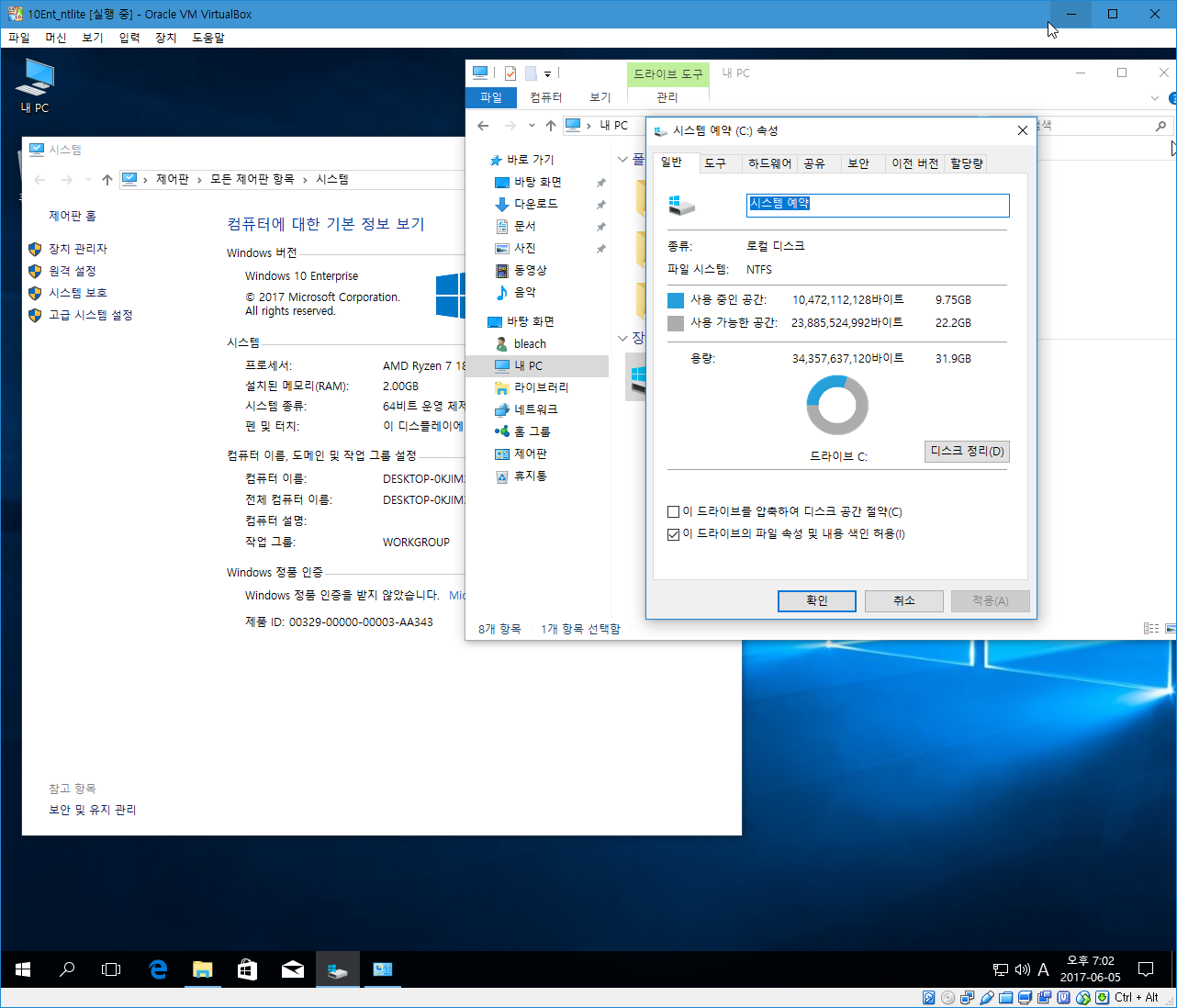Screen dimensions: 1177x1008
Task: Expand Explorer ribbon chevron
Action: (x=1155, y=97)
